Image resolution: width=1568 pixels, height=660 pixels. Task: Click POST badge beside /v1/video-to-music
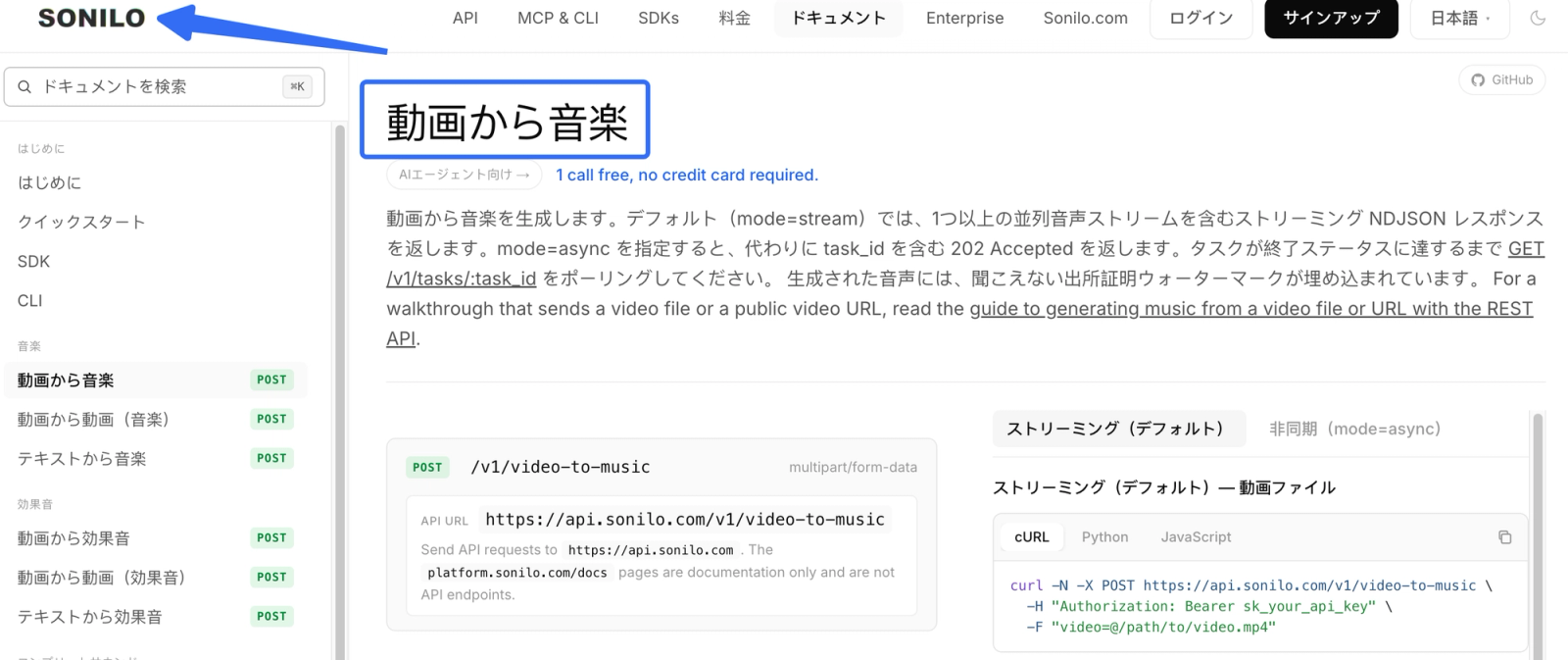click(427, 468)
